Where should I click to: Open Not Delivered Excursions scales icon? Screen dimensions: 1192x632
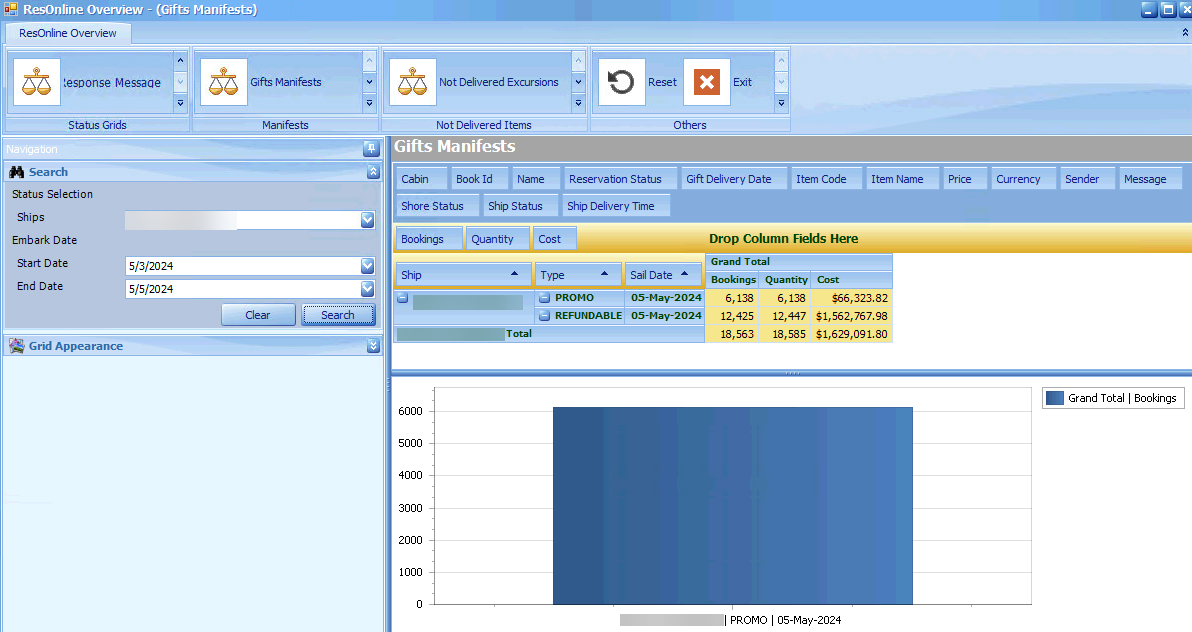[413, 82]
